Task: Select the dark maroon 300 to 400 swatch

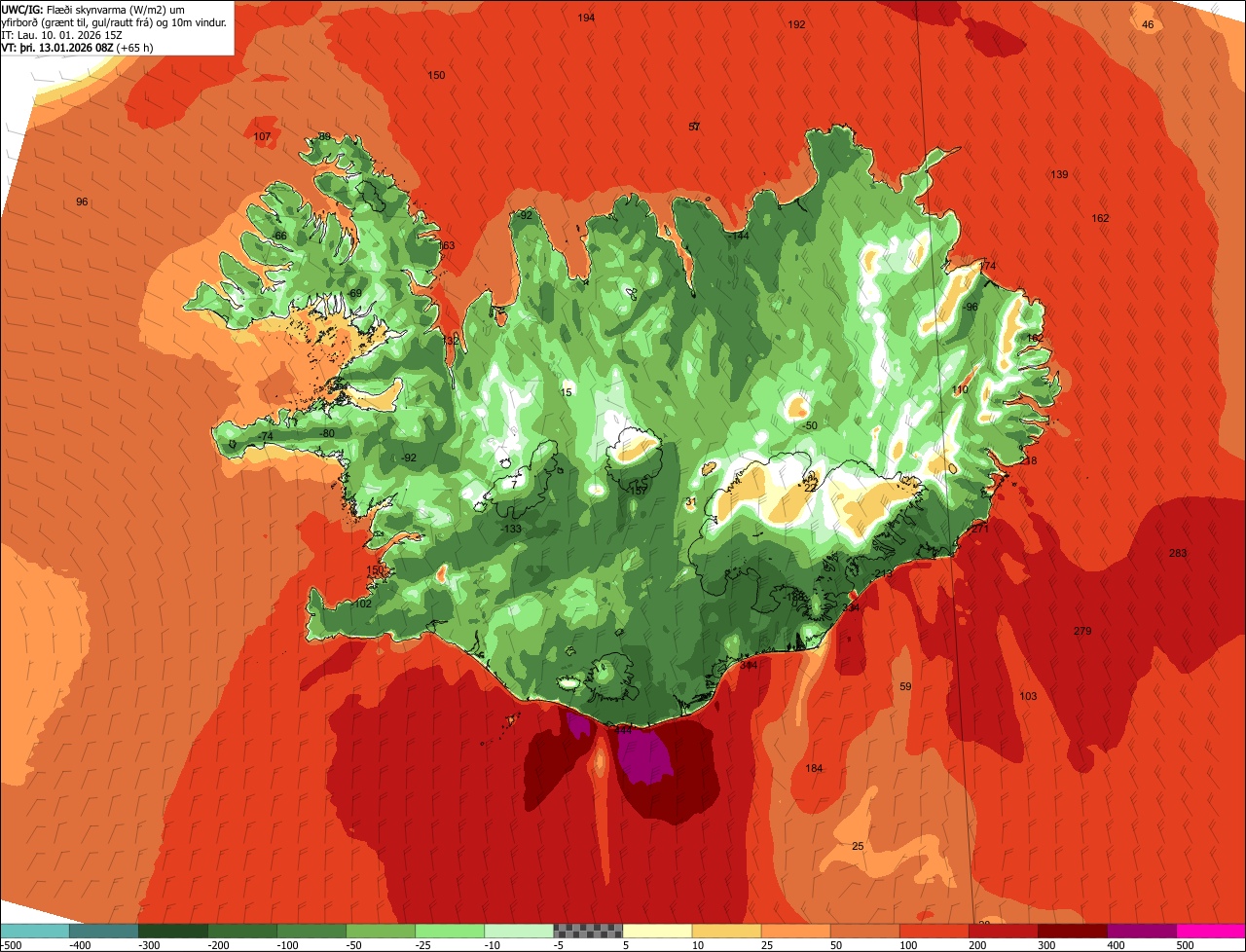Action: [1072, 931]
